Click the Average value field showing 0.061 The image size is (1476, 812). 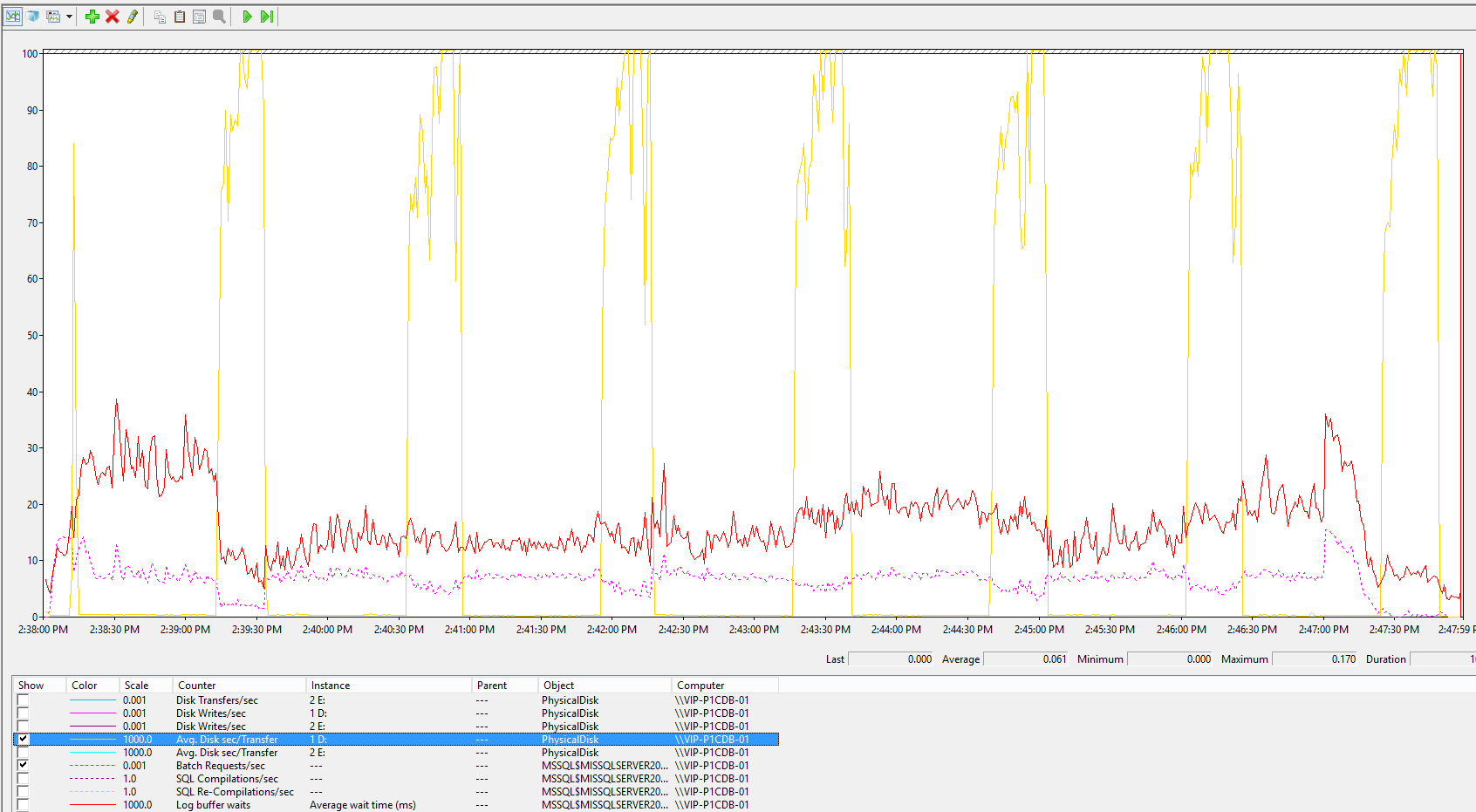tap(1026, 659)
